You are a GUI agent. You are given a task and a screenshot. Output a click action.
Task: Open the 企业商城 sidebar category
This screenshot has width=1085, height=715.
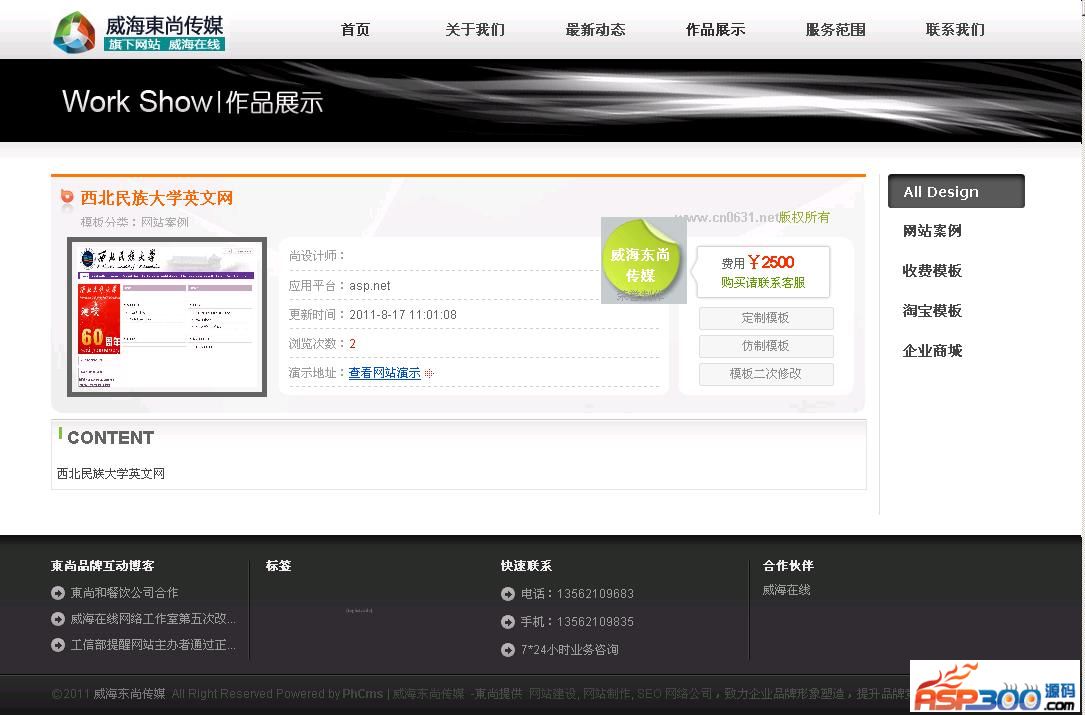pyautogui.click(x=932, y=351)
